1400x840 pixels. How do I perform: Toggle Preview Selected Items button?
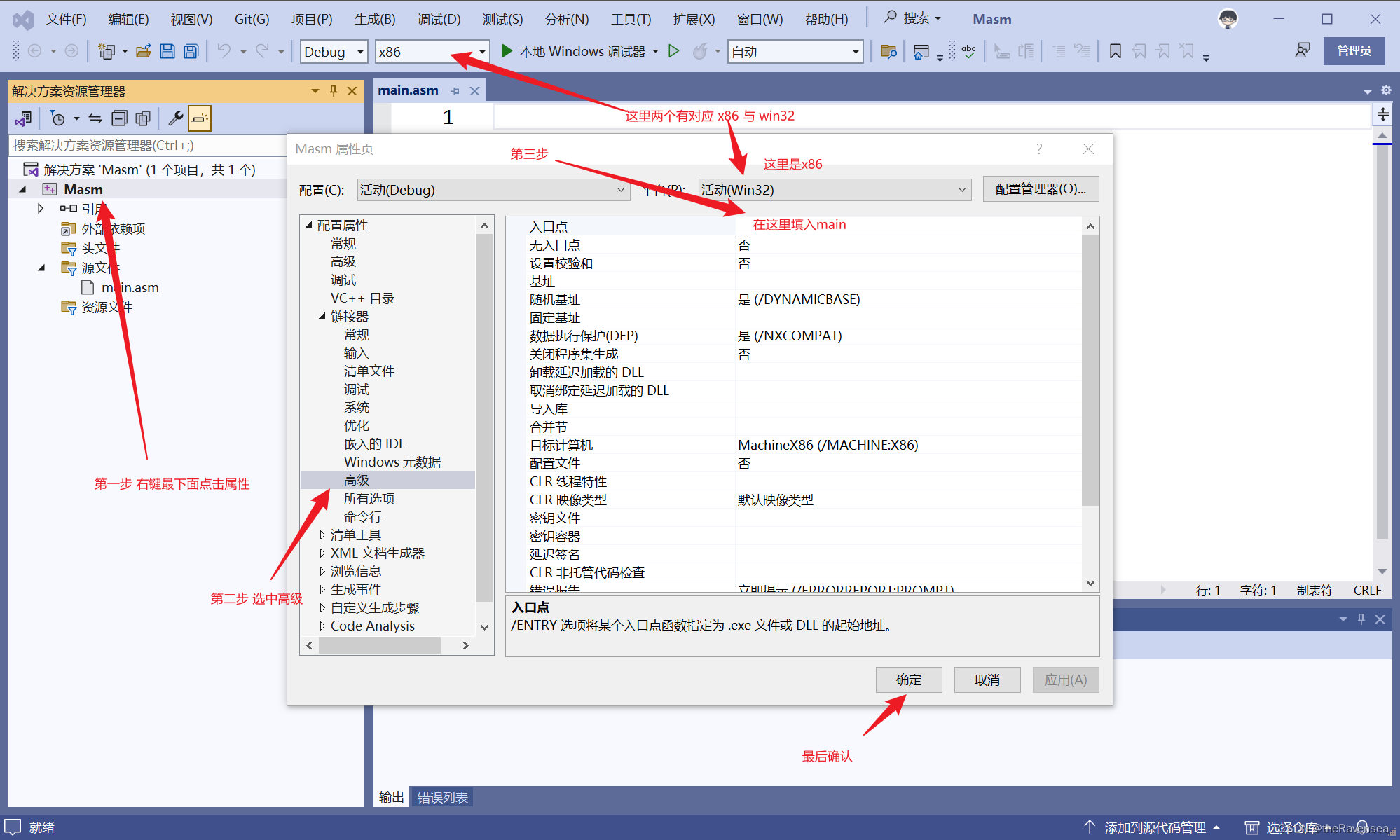coord(200,118)
